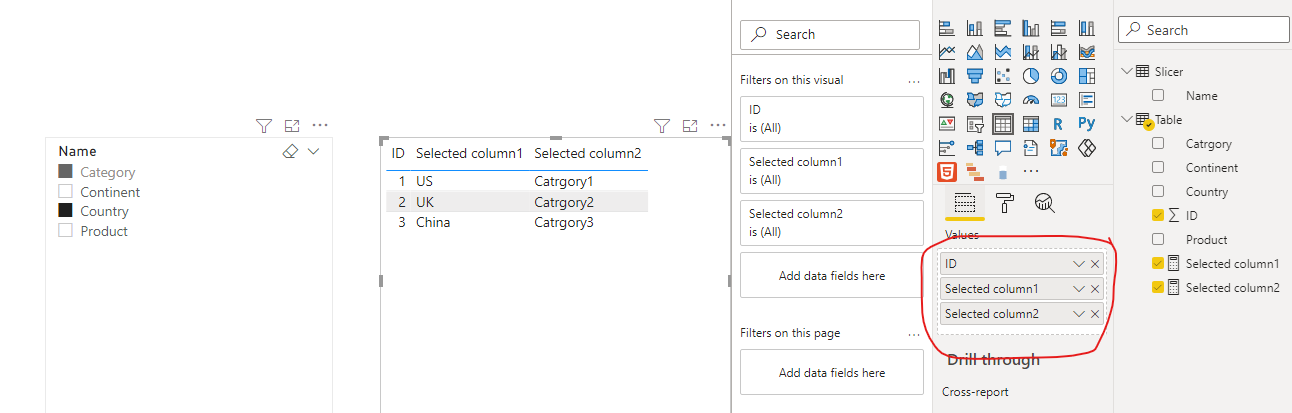Select the pie chart visual
Screen dimensions: 1292x413
pyautogui.click(x=1031, y=76)
